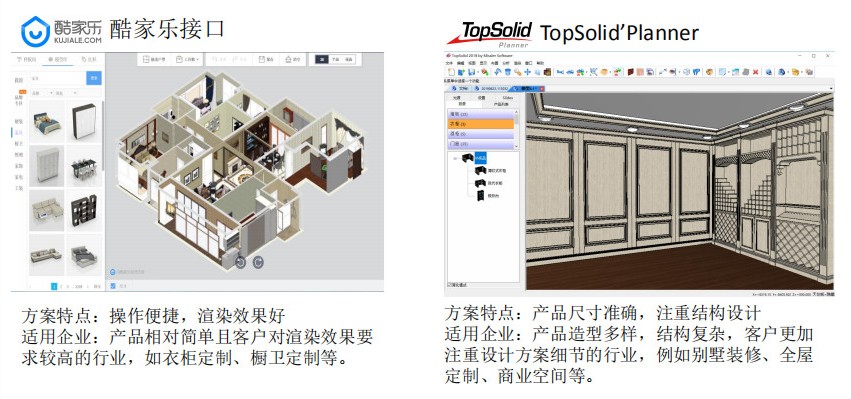This screenshot has width=851, height=399.
Task: Click the new document icon in TopSolid toolbar
Action: 451,72
